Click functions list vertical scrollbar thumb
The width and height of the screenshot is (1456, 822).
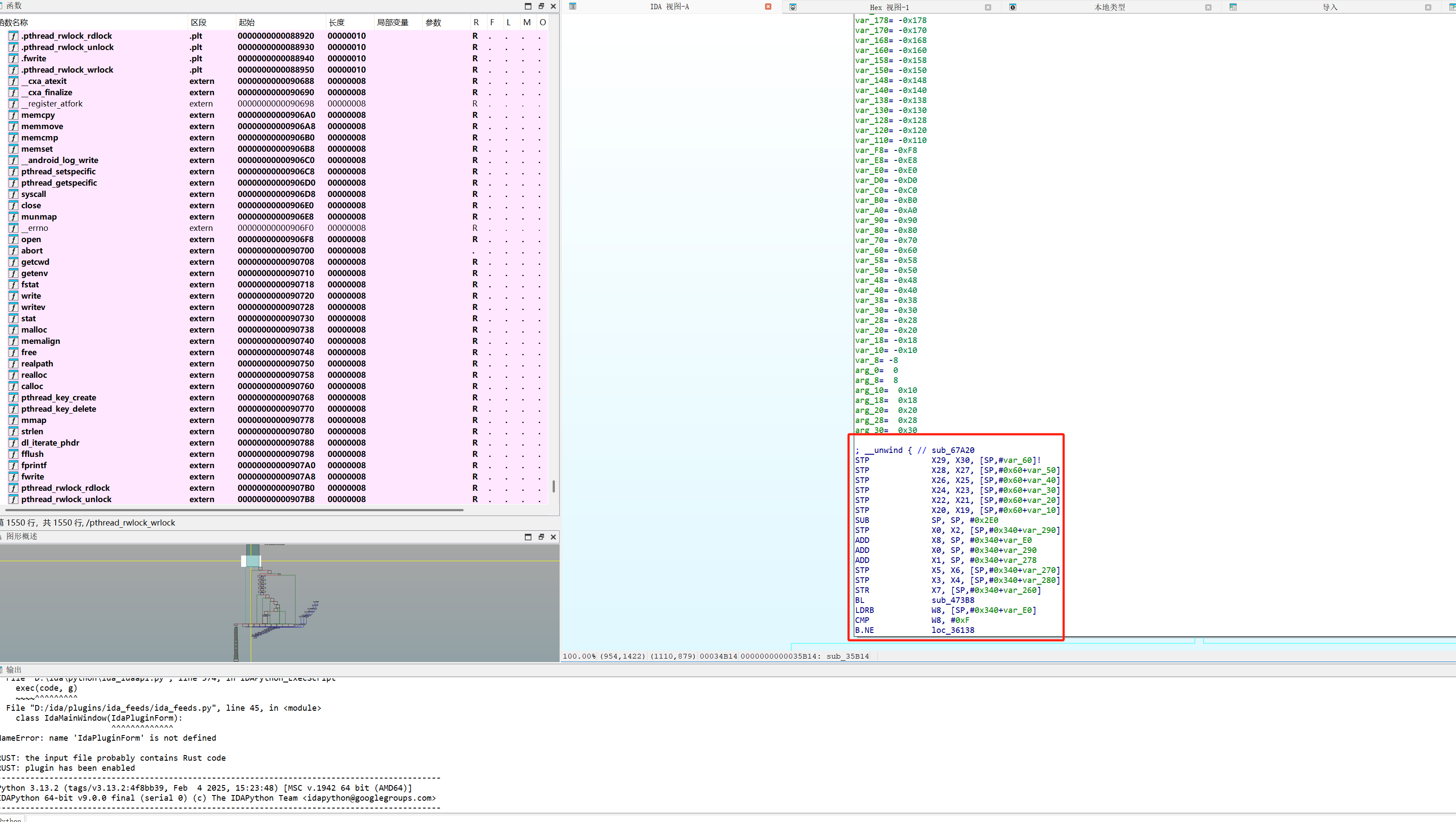554,486
